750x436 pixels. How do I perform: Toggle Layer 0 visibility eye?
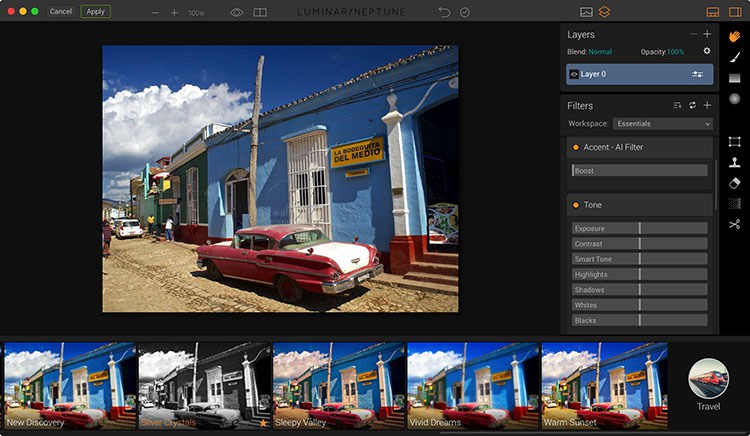coord(575,74)
